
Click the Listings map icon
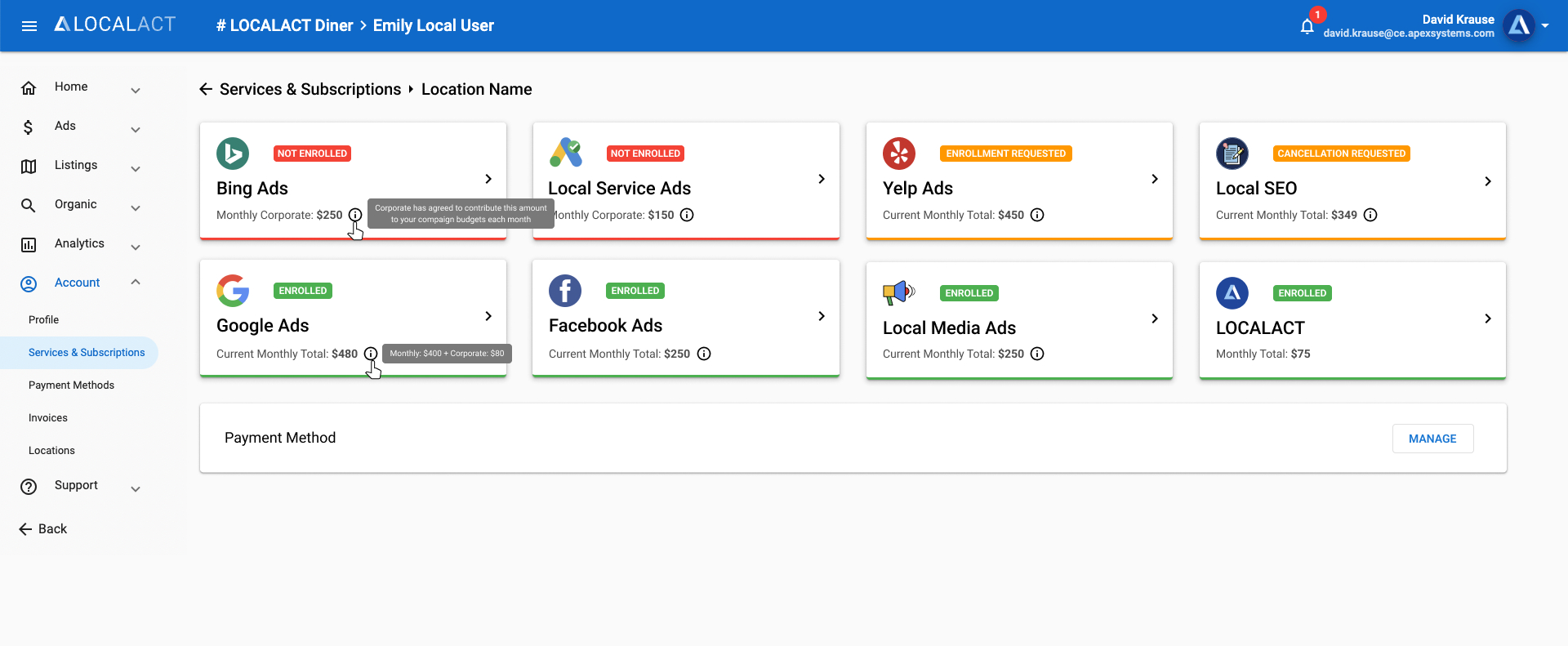tap(29, 166)
